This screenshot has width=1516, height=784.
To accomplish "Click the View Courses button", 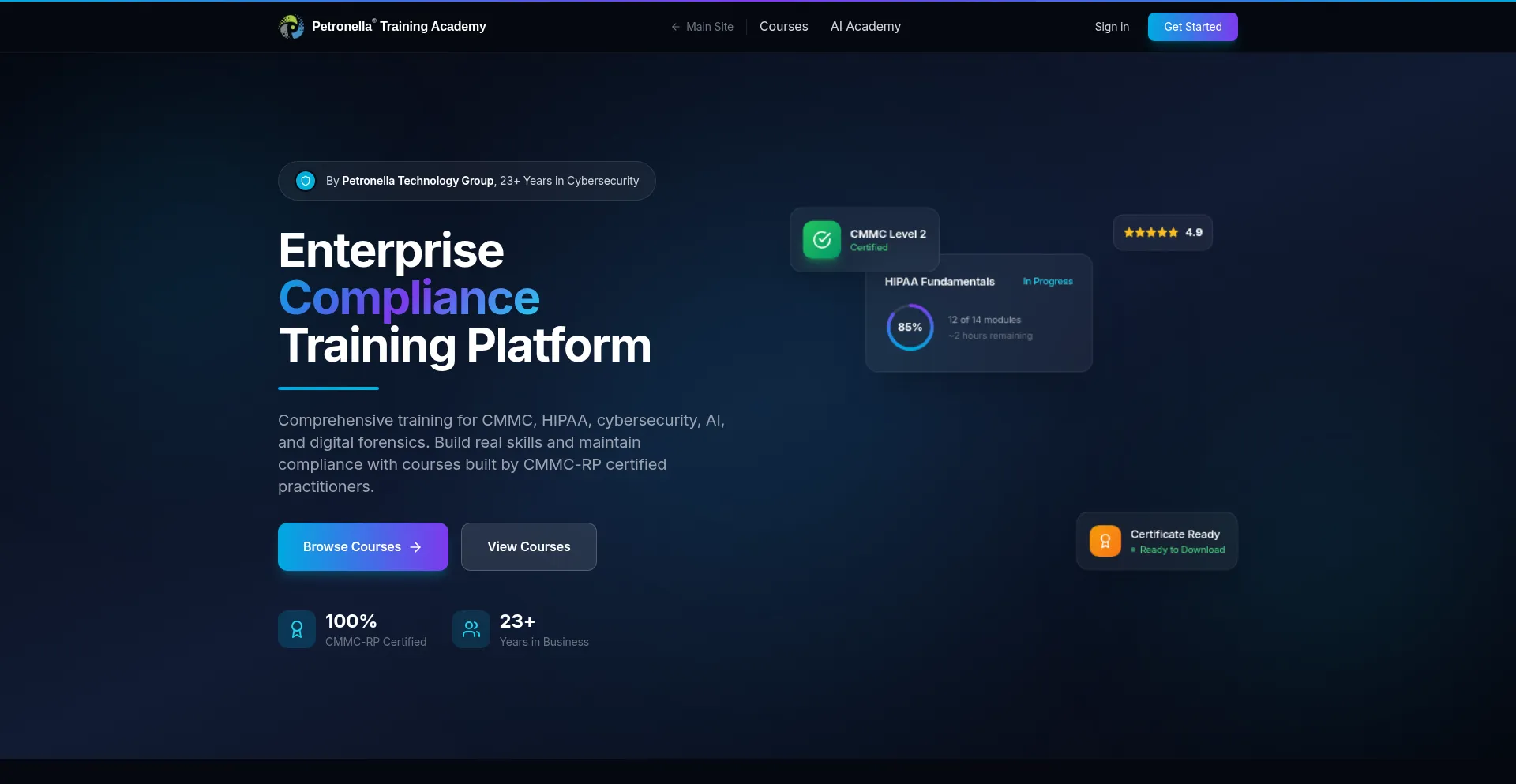I will (x=529, y=546).
